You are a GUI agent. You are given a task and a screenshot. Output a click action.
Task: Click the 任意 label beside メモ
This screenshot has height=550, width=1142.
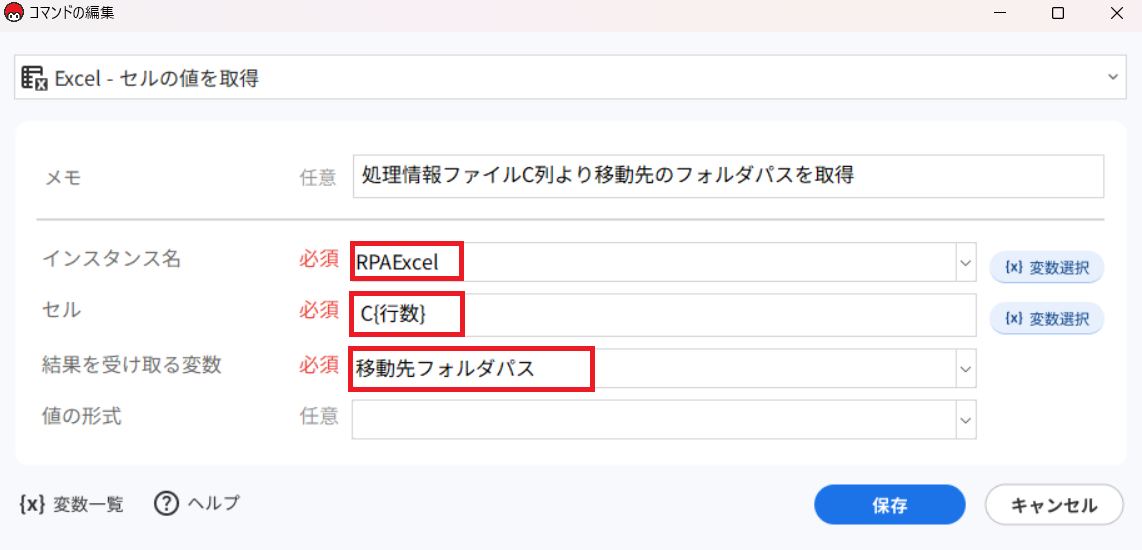(x=319, y=176)
